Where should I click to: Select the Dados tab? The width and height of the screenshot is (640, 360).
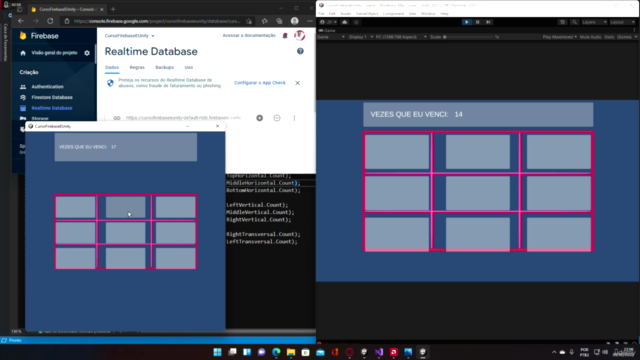[112, 67]
